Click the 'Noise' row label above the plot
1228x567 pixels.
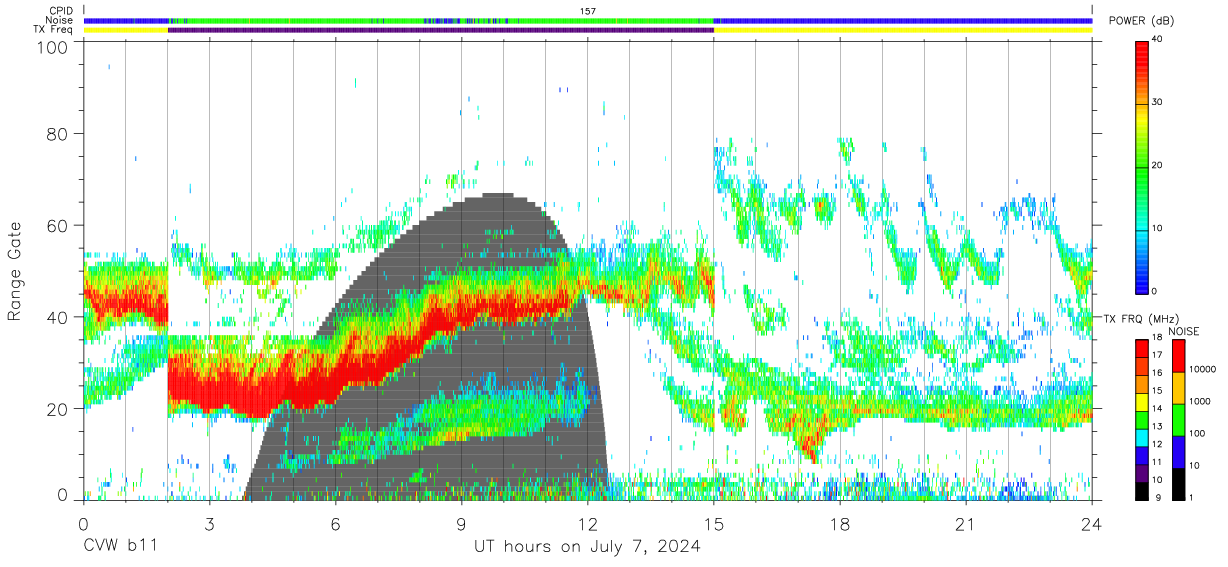[x=60, y=20]
